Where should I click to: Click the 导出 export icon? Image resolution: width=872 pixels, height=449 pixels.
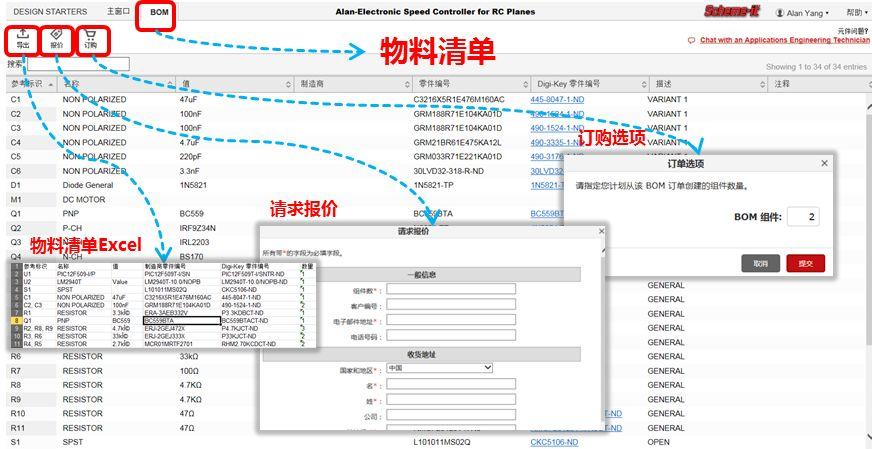pyautogui.click(x=23, y=34)
